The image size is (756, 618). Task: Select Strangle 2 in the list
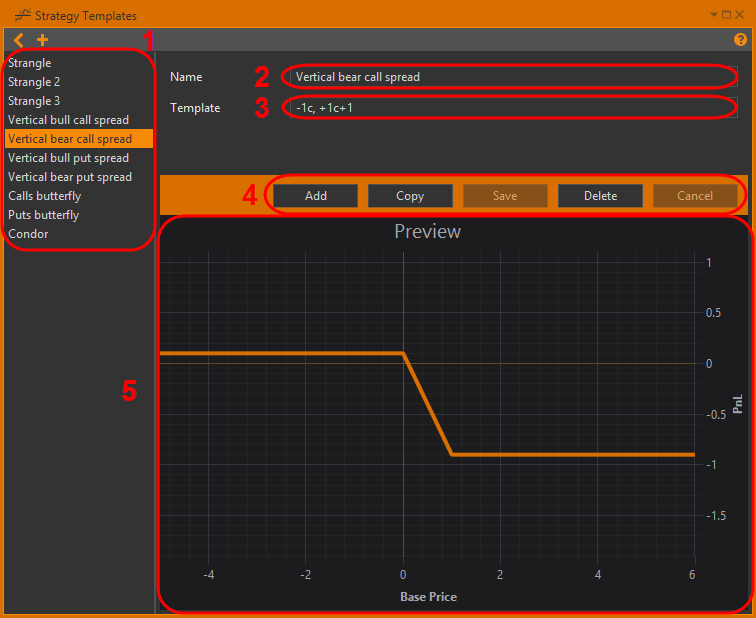[34, 82]
